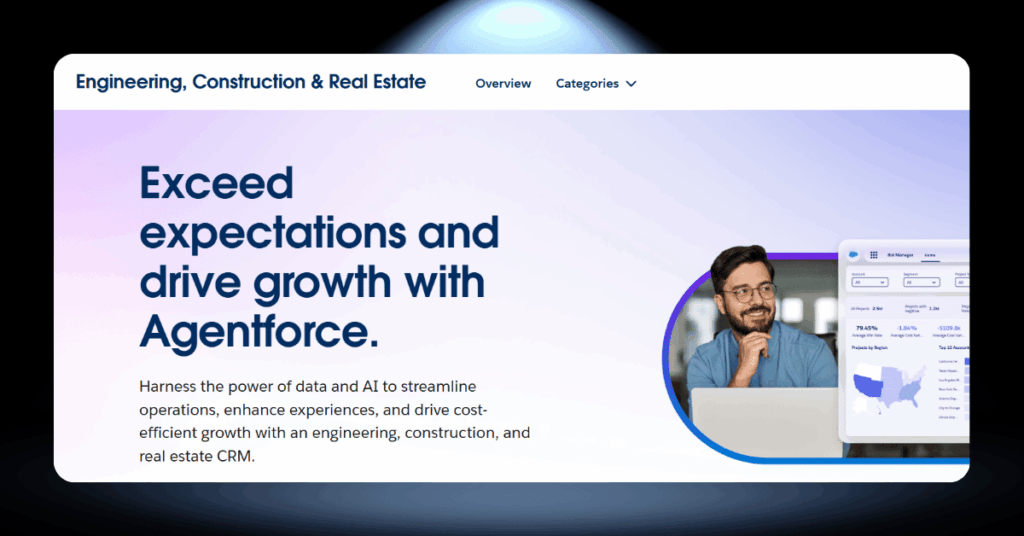Open the Segment filter dropdown
The height and width of the screenshot is (536, 1024).
click(x=921, y=282)
